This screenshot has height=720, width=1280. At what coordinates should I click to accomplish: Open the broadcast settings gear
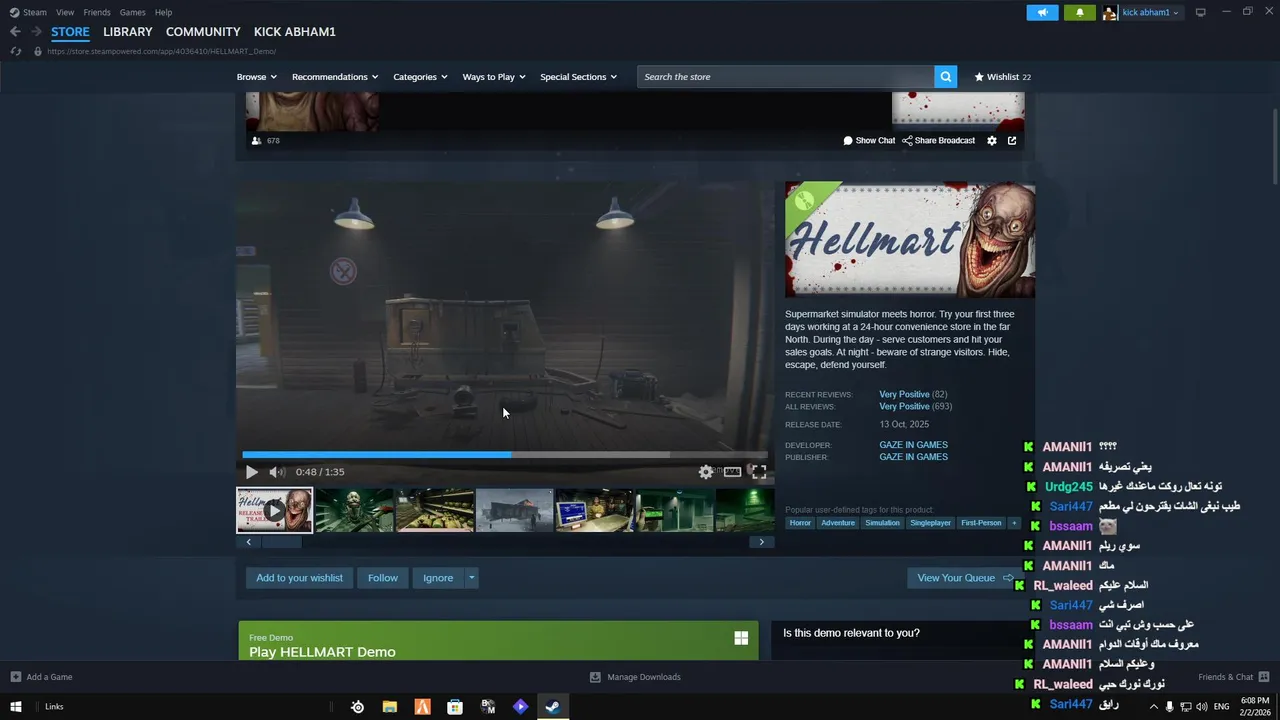[x=992, y=141]
